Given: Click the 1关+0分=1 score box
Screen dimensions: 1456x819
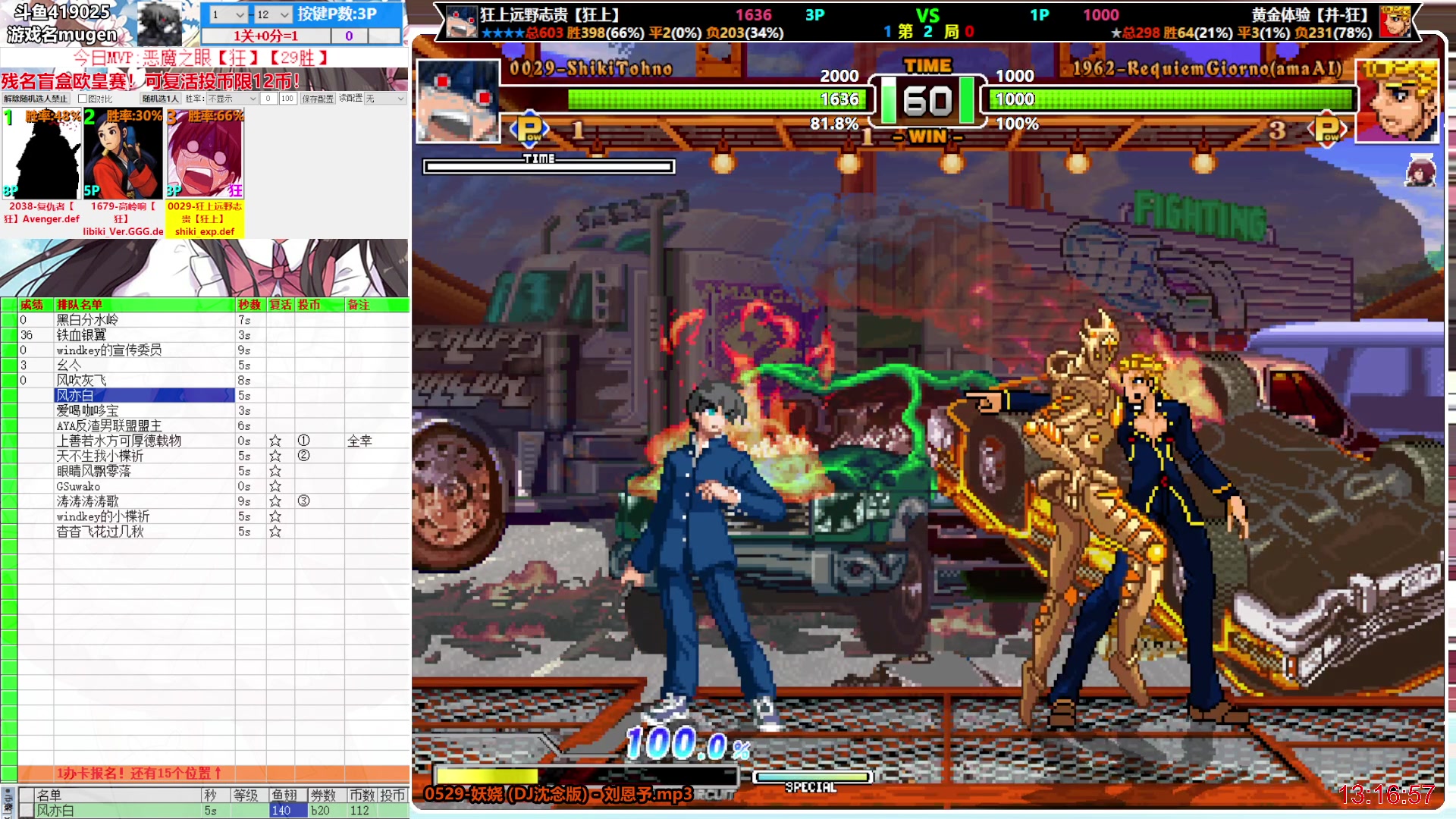Looking at the screenshot, I should coord(265,36).
